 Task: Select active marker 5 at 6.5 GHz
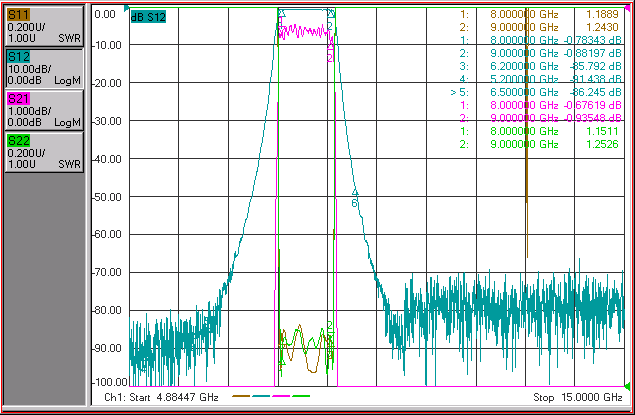click(x=535, y=92)
